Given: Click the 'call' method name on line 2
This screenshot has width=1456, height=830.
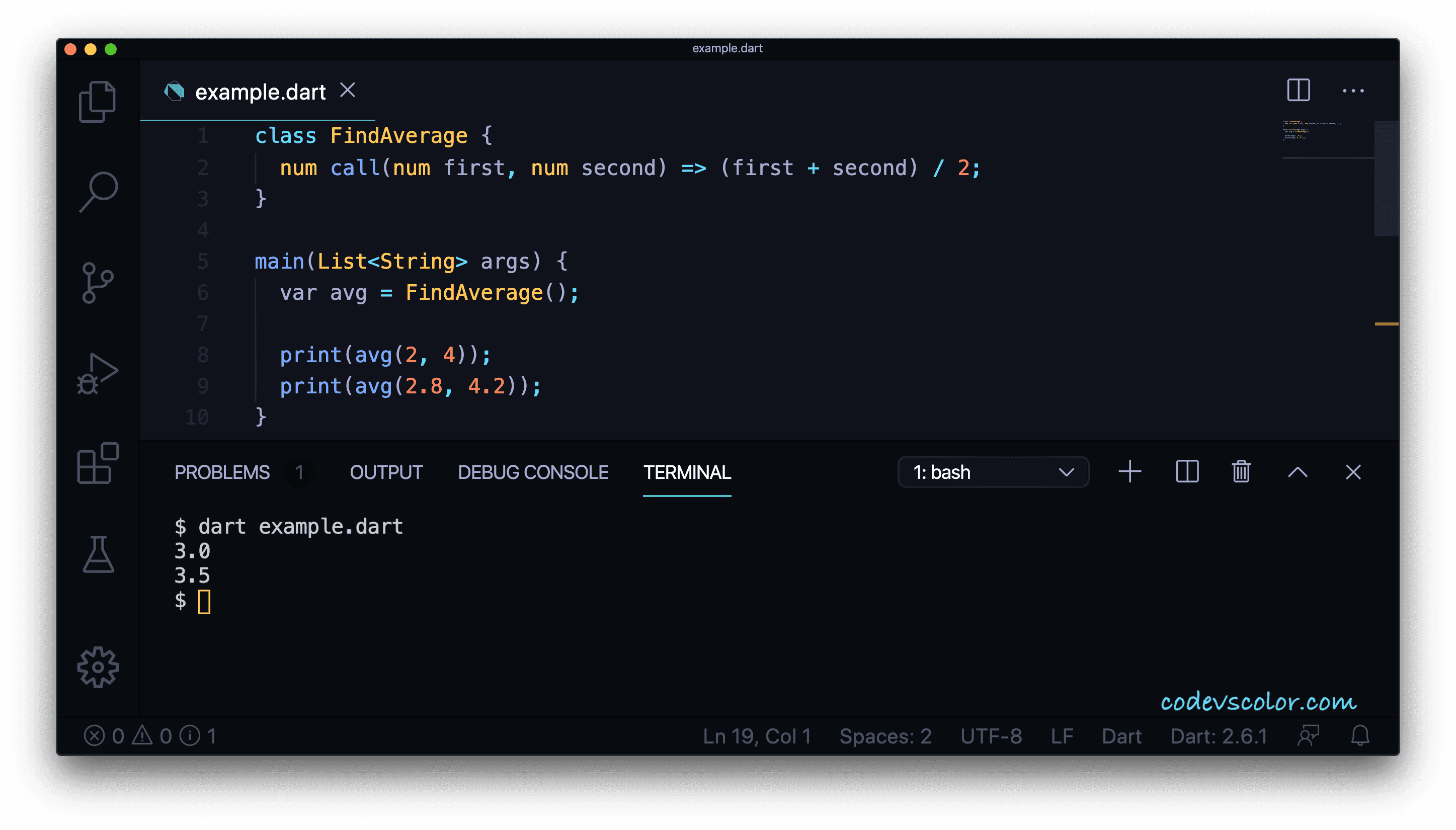Looking at the screenshot, I should (355, 168).
